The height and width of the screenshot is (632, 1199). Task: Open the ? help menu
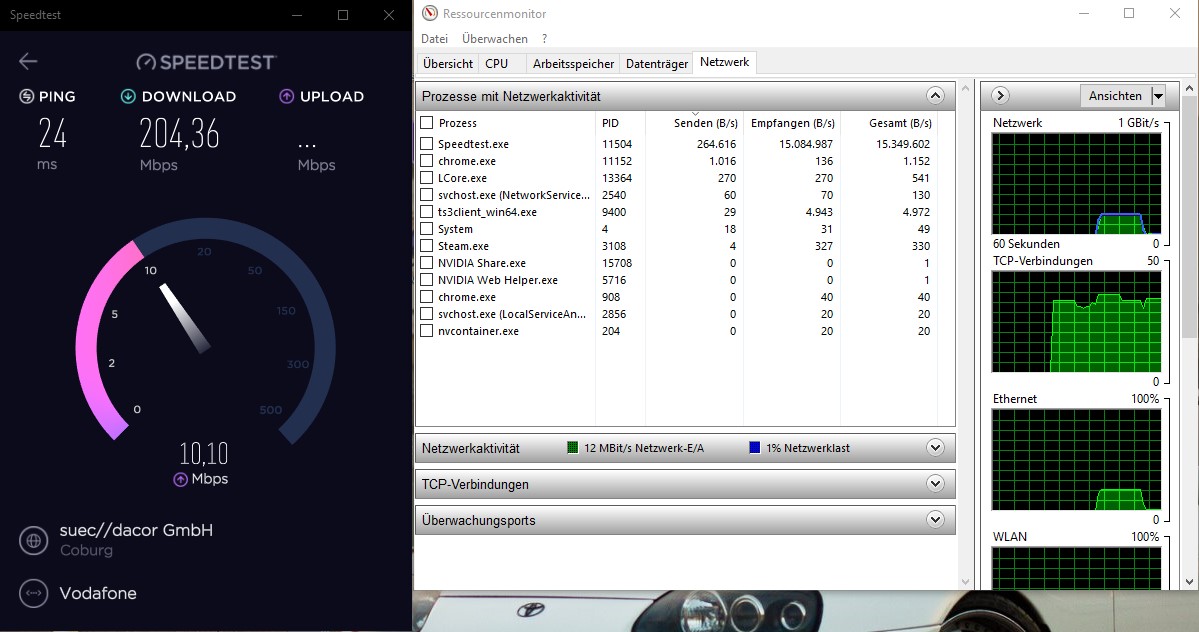pos(544,39)
